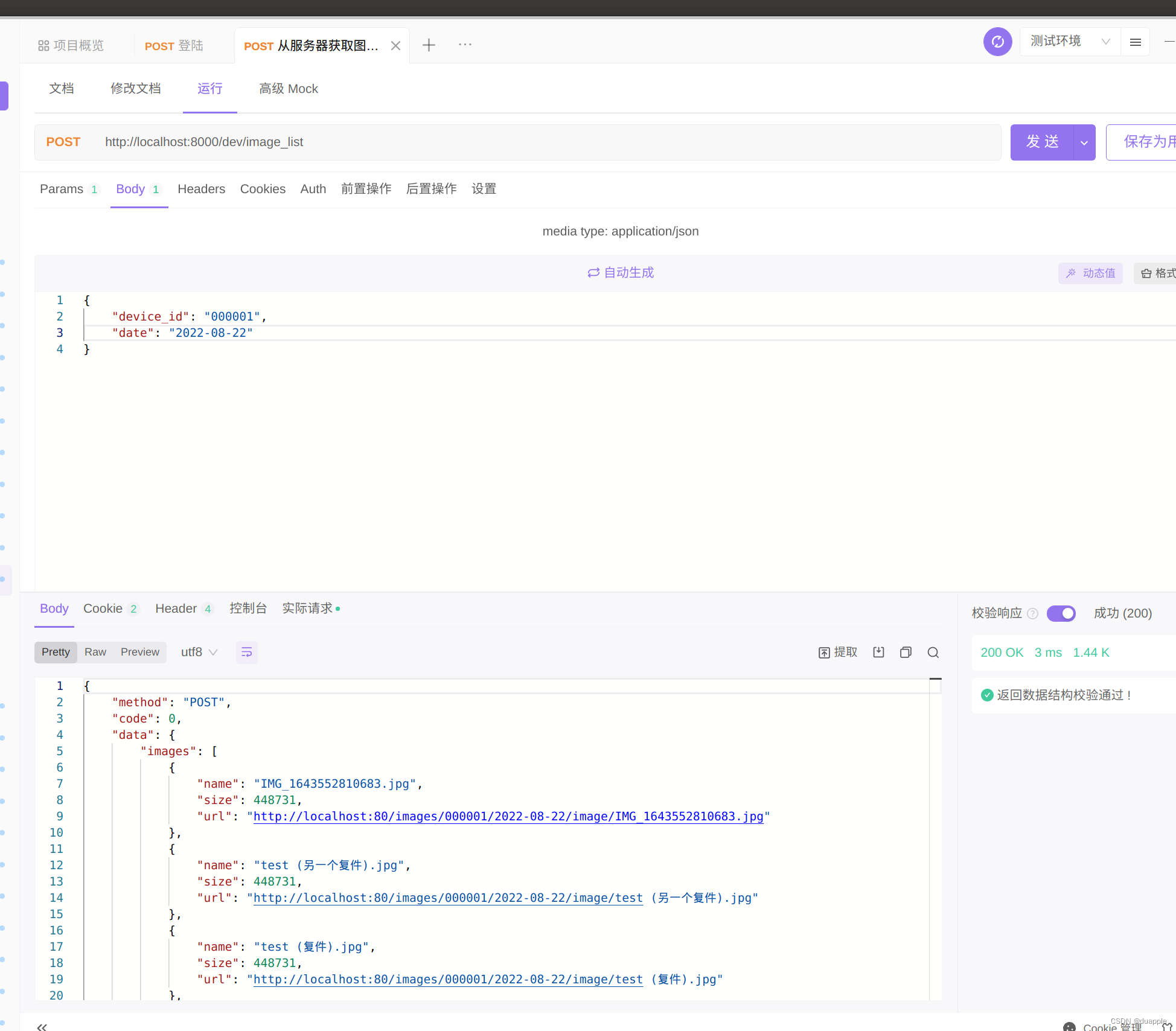
Task: Collapse sidebar with double-chevron icon
Action: point(42,1026)
